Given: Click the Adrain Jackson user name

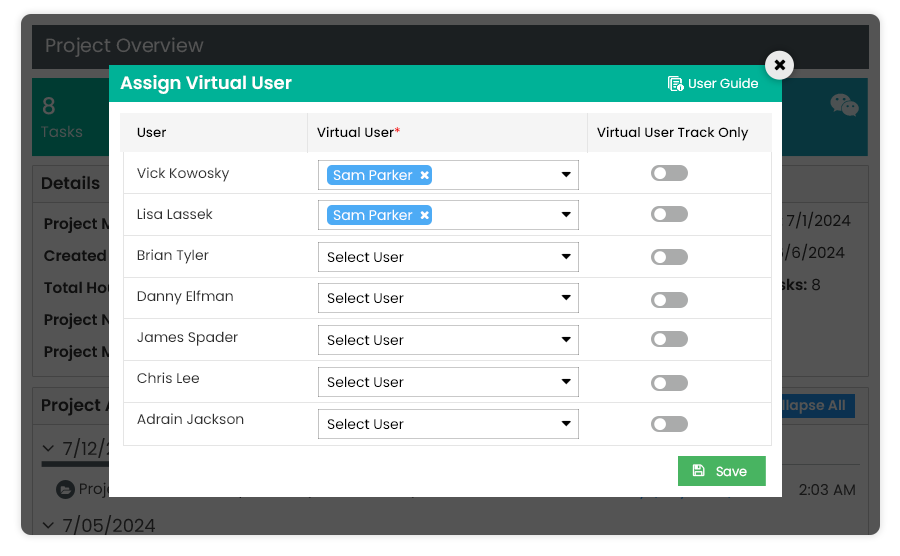Looking at the screenshot, I should tap(190, 419).
